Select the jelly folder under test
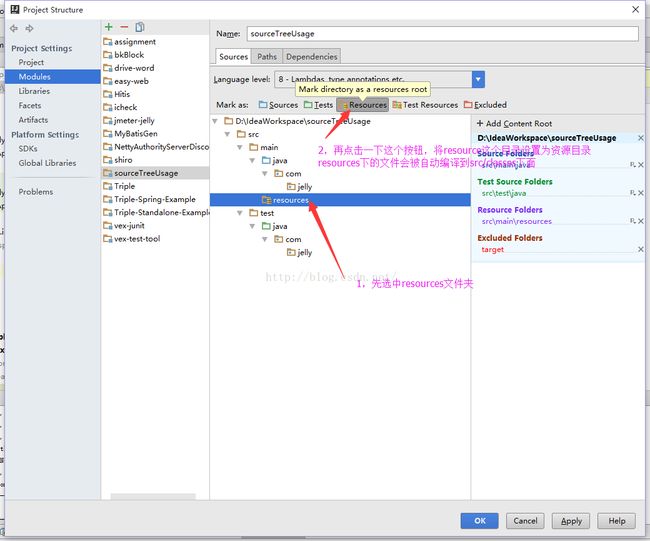Viewport: 650px width, 541px height. coord(299,252)
